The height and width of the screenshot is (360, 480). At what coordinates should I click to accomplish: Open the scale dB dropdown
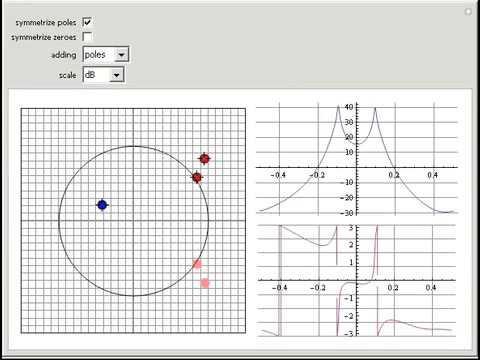[103, 75]
